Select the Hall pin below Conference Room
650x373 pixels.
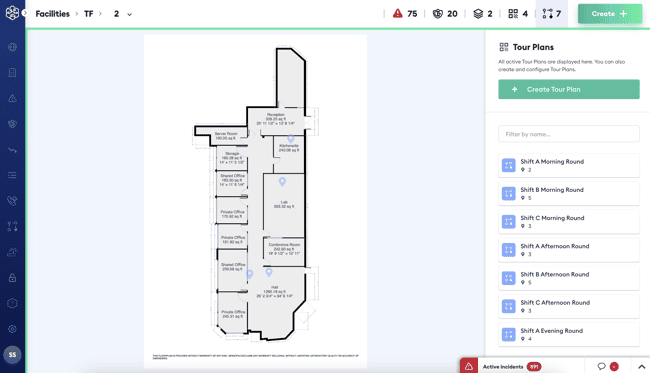[269, 272]
